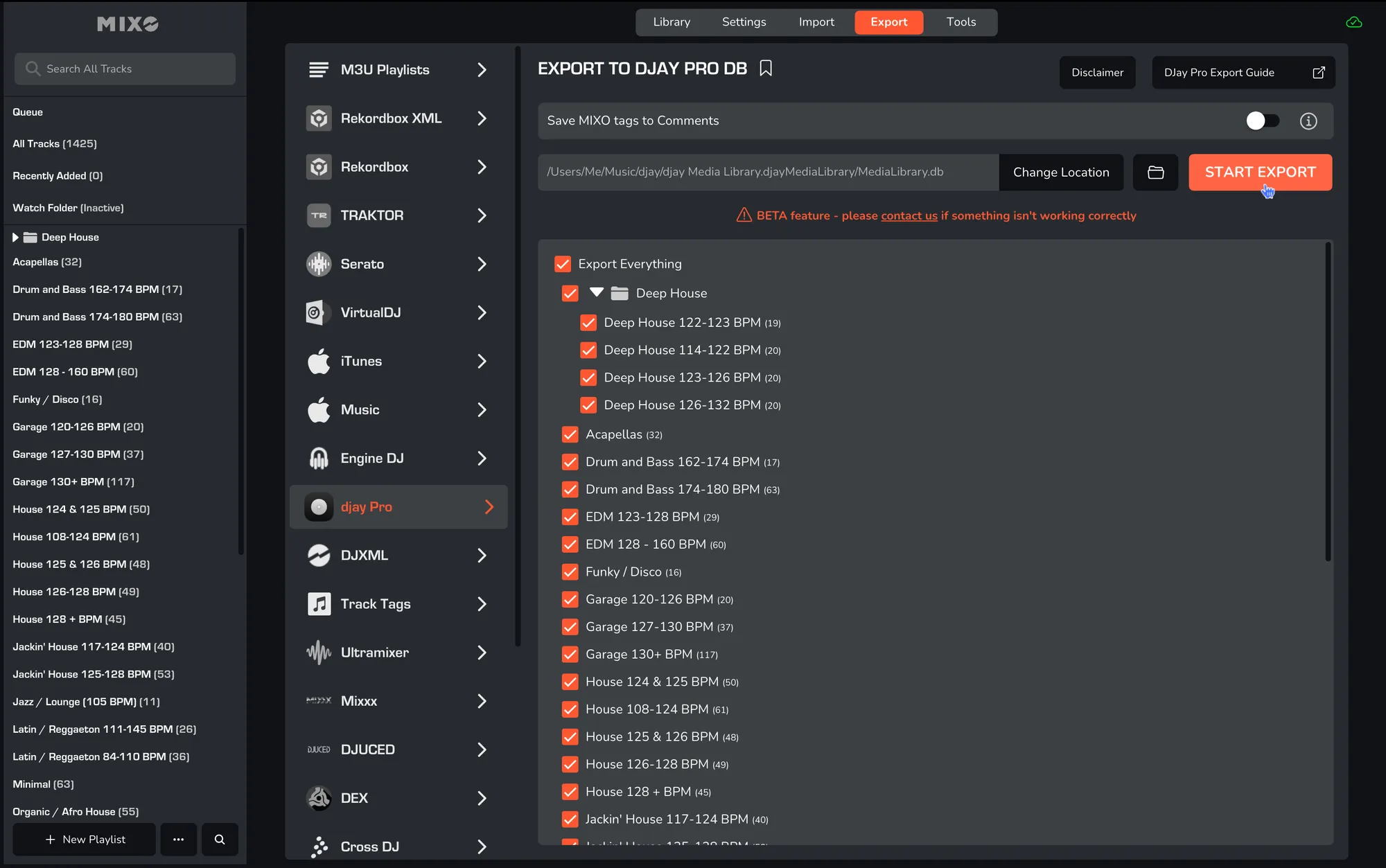1386x868 pixels.
Task: Uncheck the Export Everything checkbox
Action: point(563,264)
